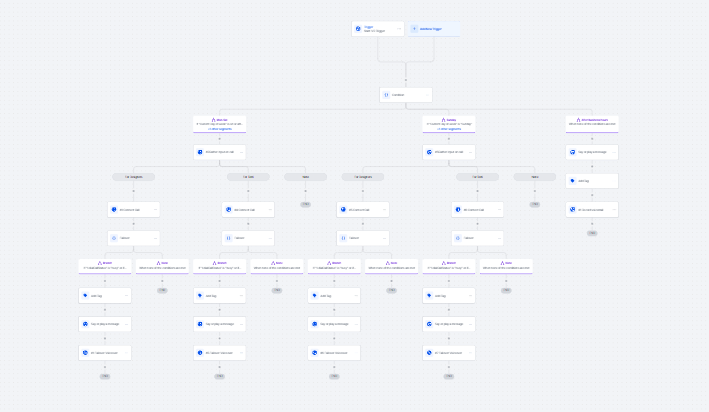Click Say or play message icon in Mon-Sat For Sales
709x412 pixels.
tap(200, 324)
